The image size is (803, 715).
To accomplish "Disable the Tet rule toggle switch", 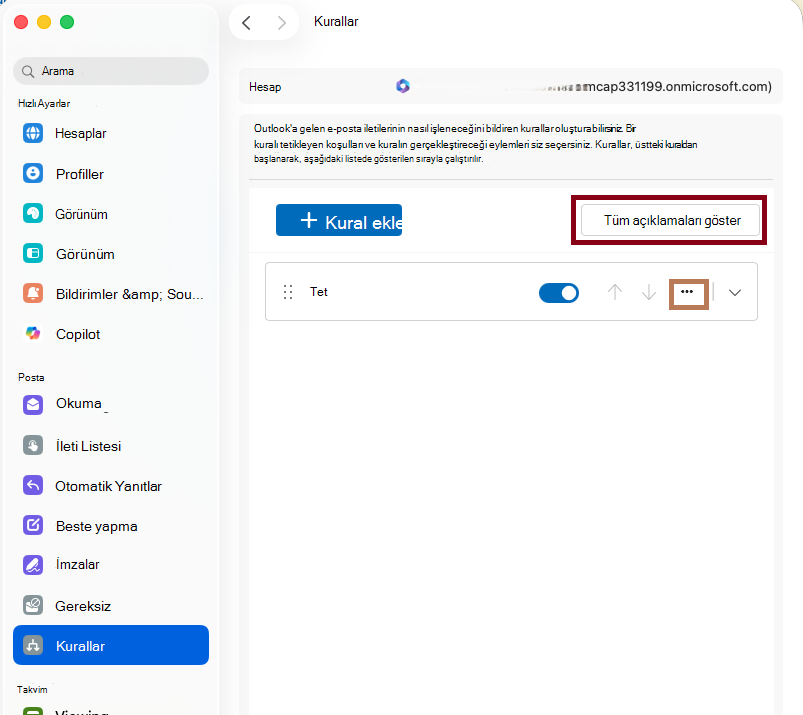I will 559,293.
